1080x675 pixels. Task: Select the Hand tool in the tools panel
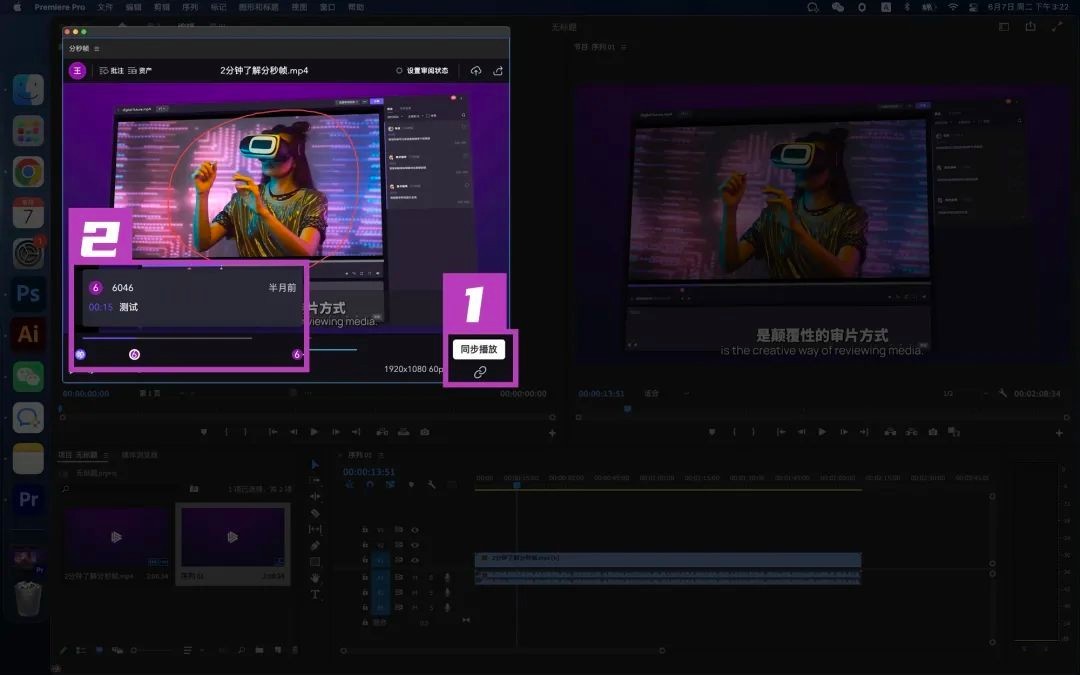315,578
